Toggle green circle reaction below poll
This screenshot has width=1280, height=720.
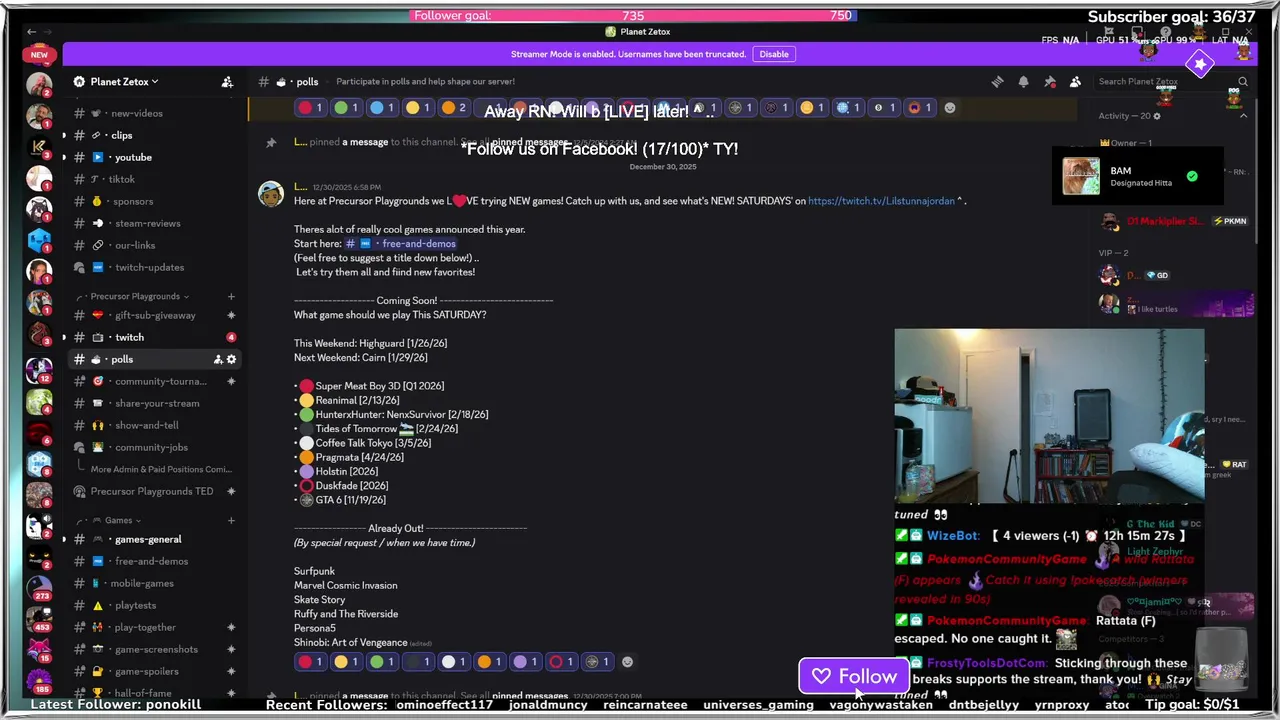[x=383, y=662]
